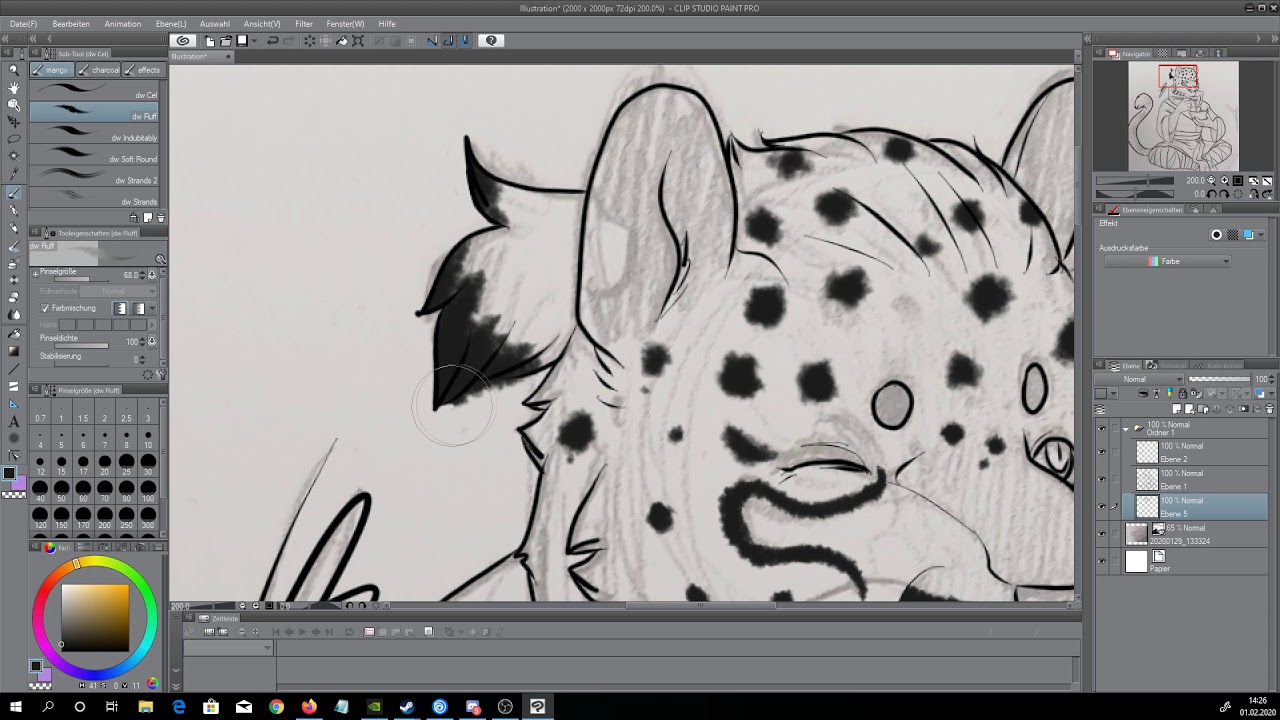The height and width of the screenshot is (720, 1280).
Task: Open Datei menu
Action: 23,23
